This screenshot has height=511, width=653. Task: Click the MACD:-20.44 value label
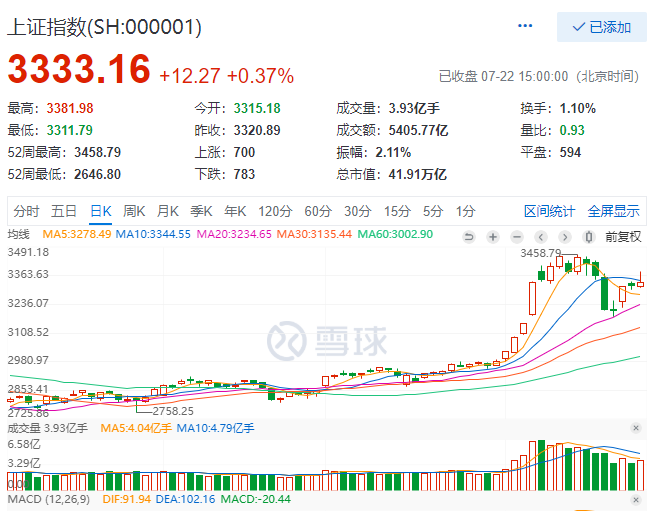pyautogui.click(x=255, y=499)
